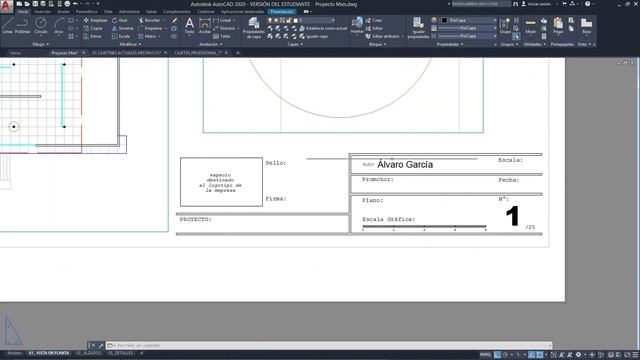The height and width of the screenshot is (360, 640).
Task: Click the Lineal dimension tool
Action: pos(222,20)
